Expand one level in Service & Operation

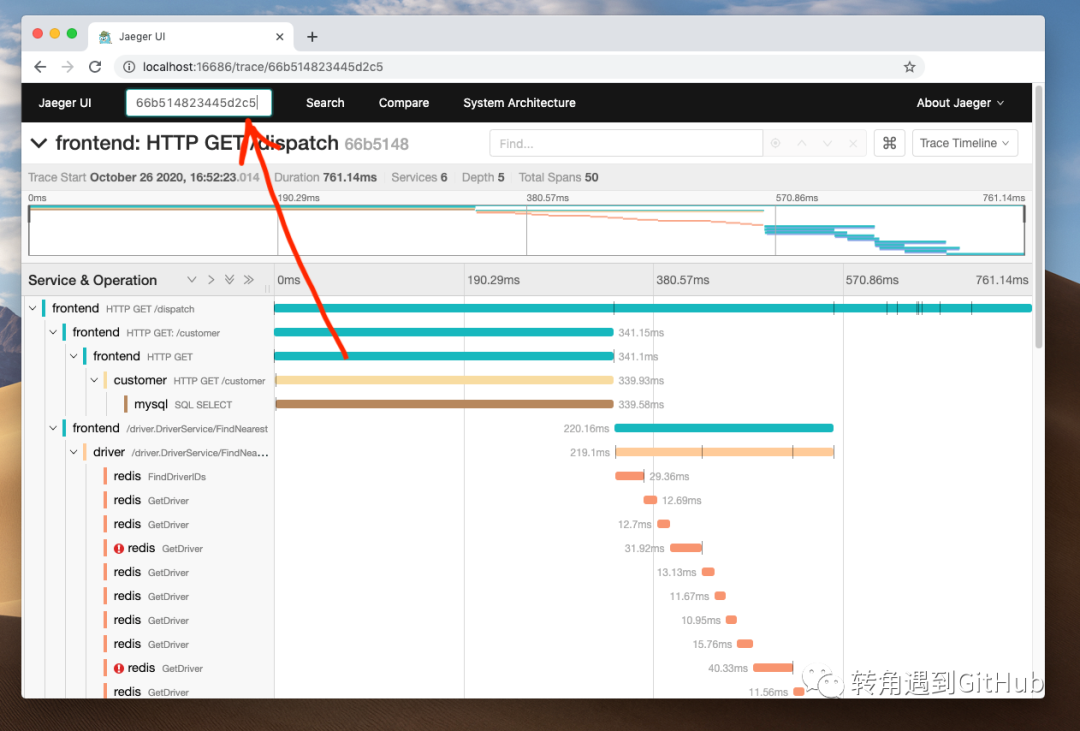(x=211, y=280)
